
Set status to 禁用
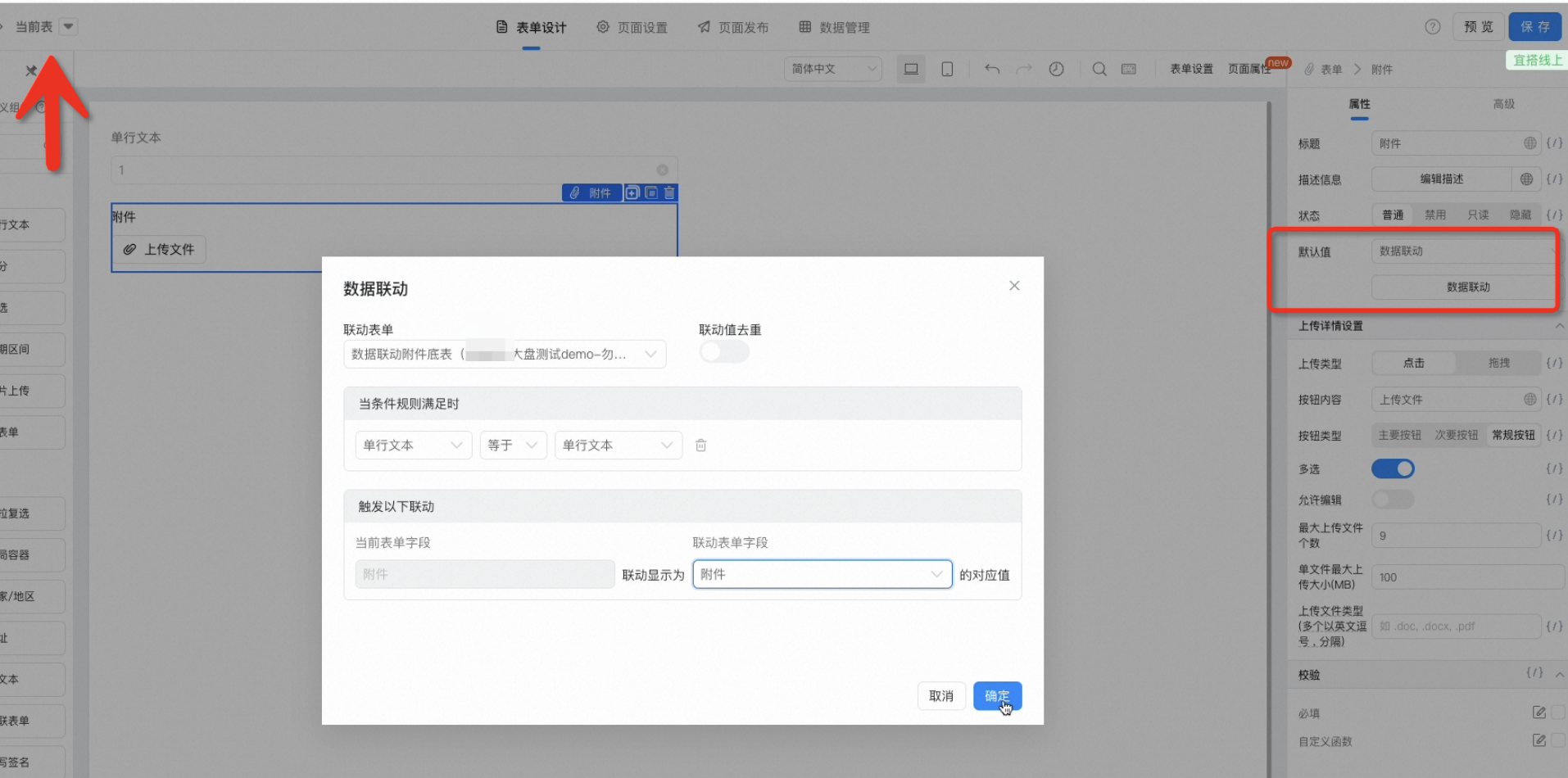tap(1435, 215)
